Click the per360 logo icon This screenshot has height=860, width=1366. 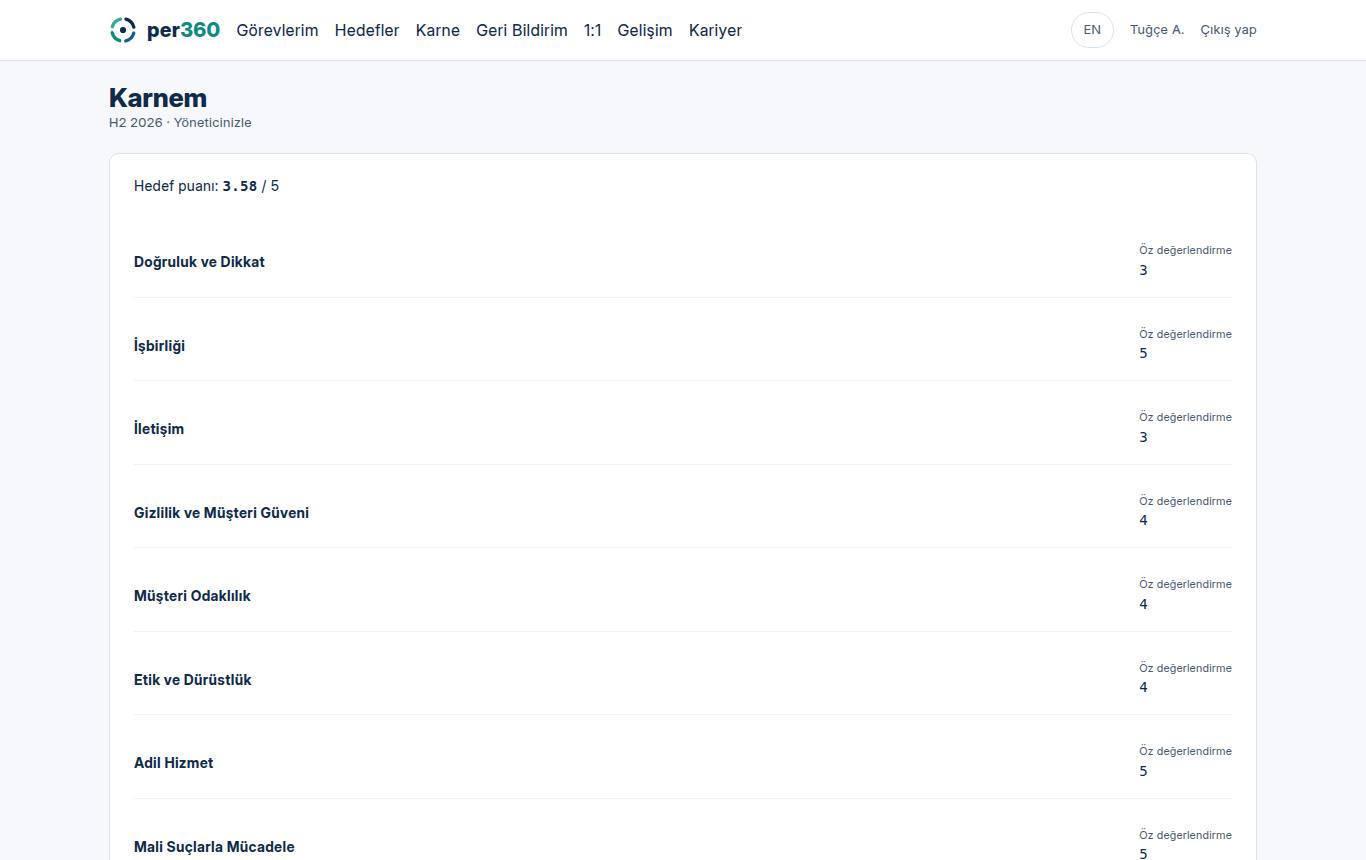point(122,30)
